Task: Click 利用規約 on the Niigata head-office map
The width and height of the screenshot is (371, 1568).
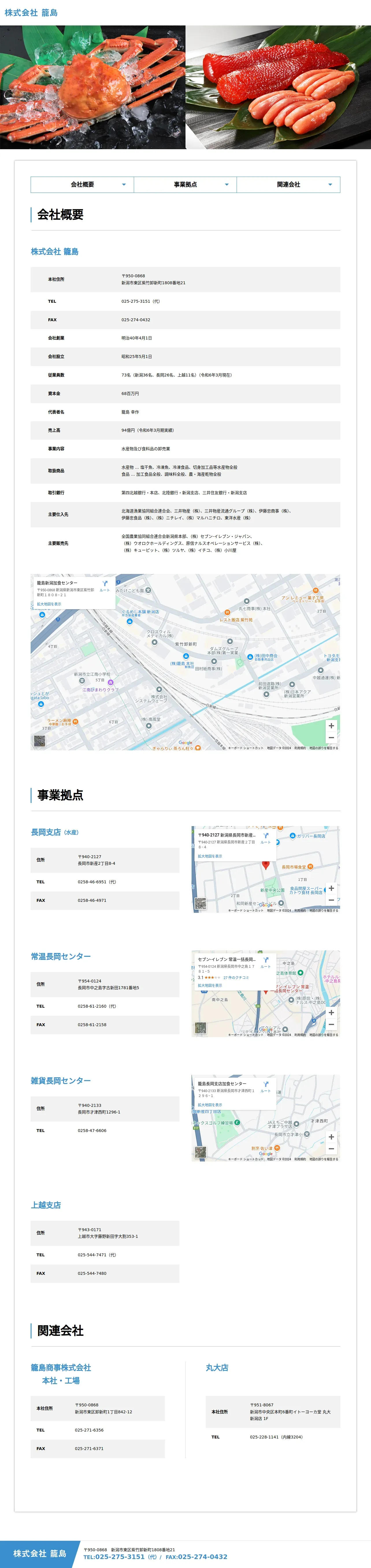Action: coord(300,748)
